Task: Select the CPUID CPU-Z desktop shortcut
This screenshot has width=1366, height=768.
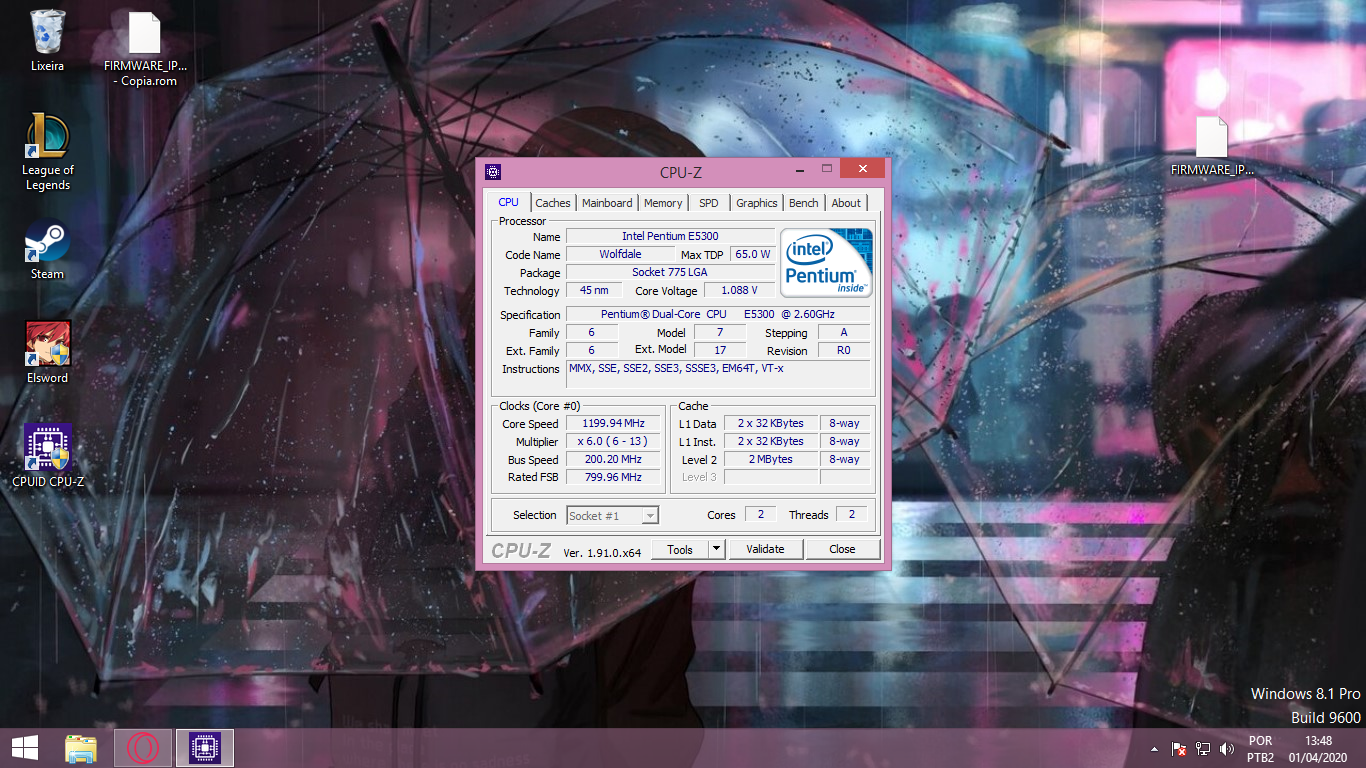Action: click(x=47, y=457)
